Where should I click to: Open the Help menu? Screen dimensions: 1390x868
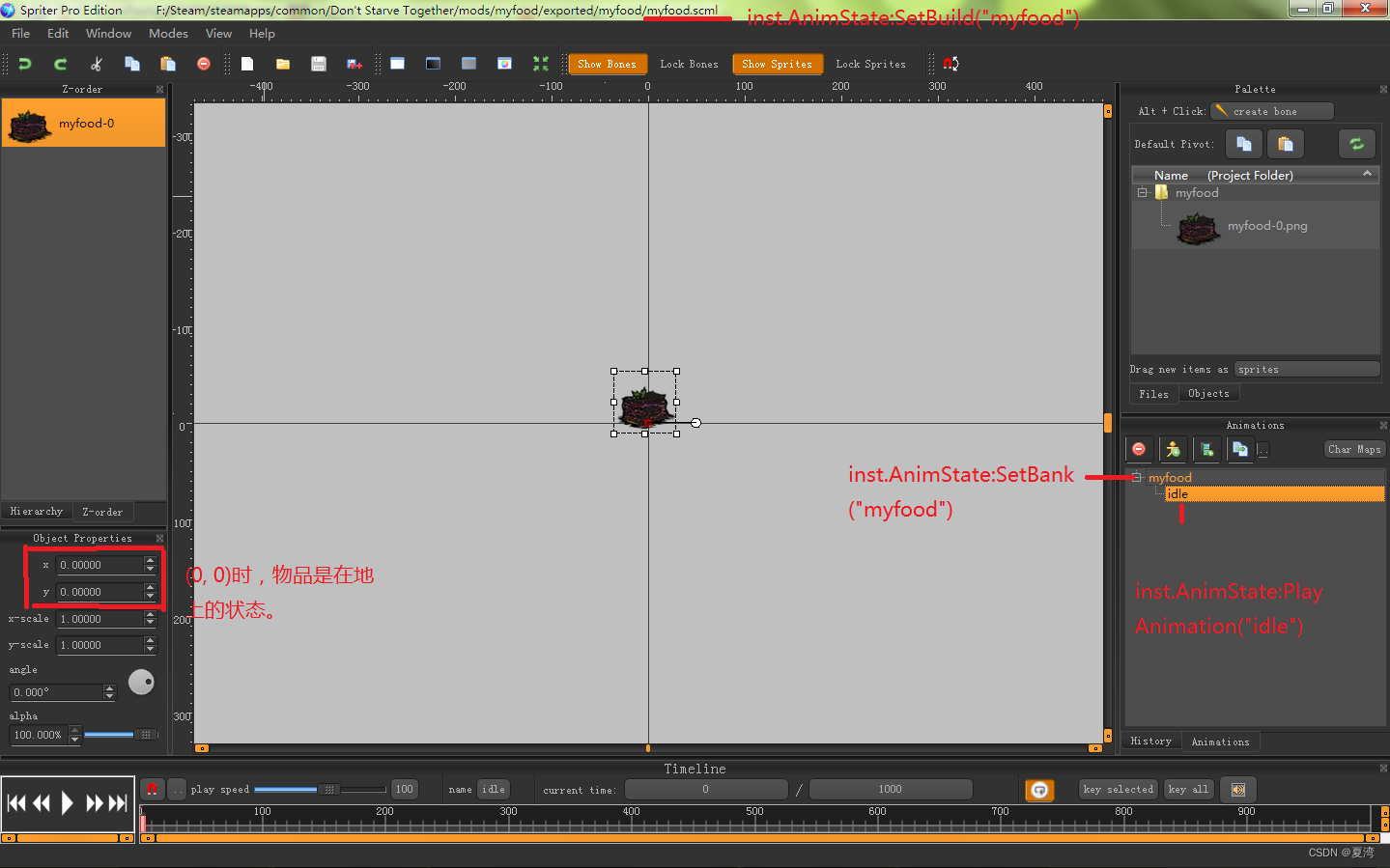(x=262, y=33)
